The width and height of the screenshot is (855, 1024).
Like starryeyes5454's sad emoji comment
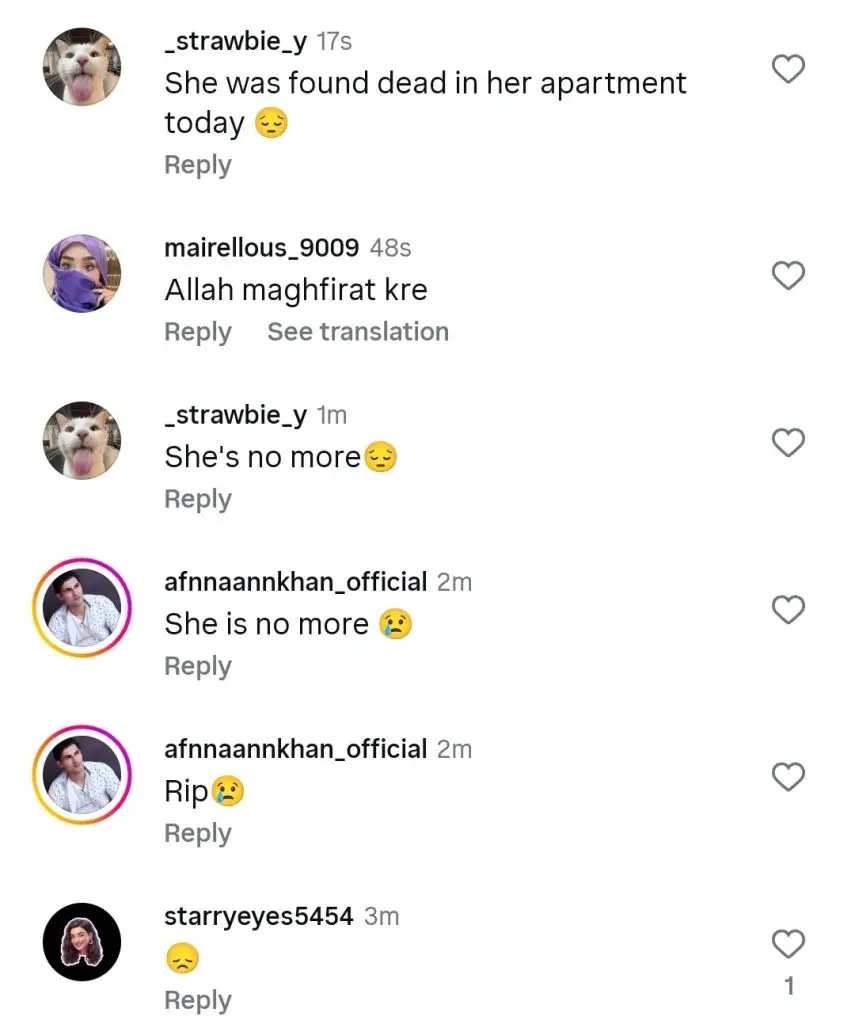tap(788, 944)
